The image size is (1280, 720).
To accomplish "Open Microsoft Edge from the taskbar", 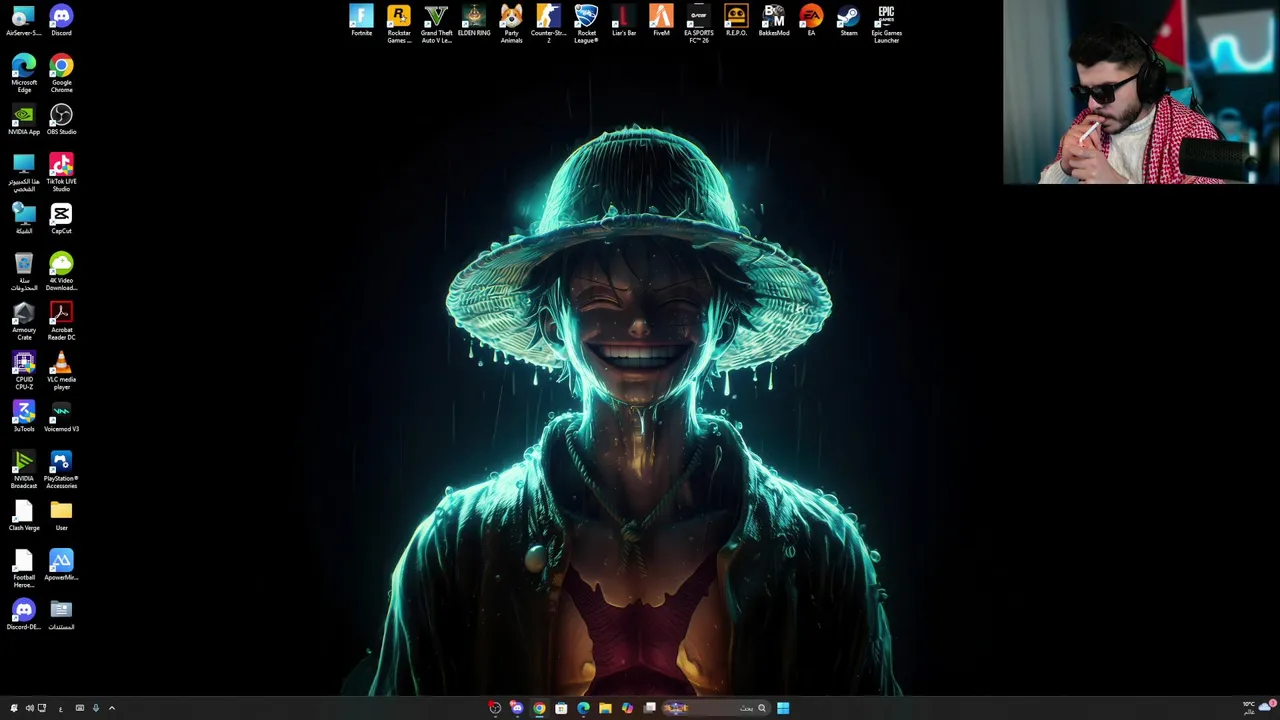I will (x=583, y=708).
